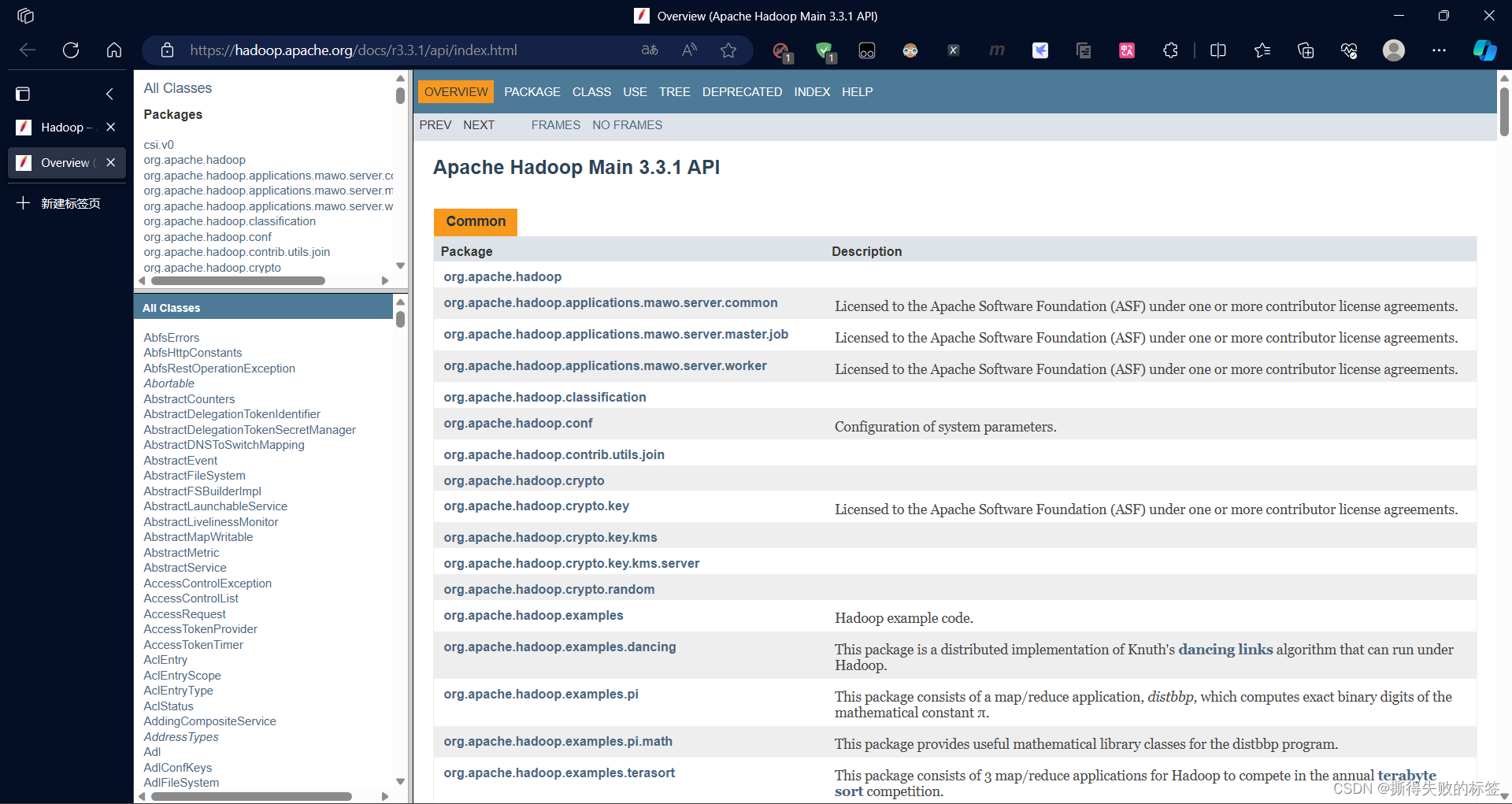Select the OVERVIEW navigation tab
The height and width of the screenshot is (804, 1512).
point(456,91)
